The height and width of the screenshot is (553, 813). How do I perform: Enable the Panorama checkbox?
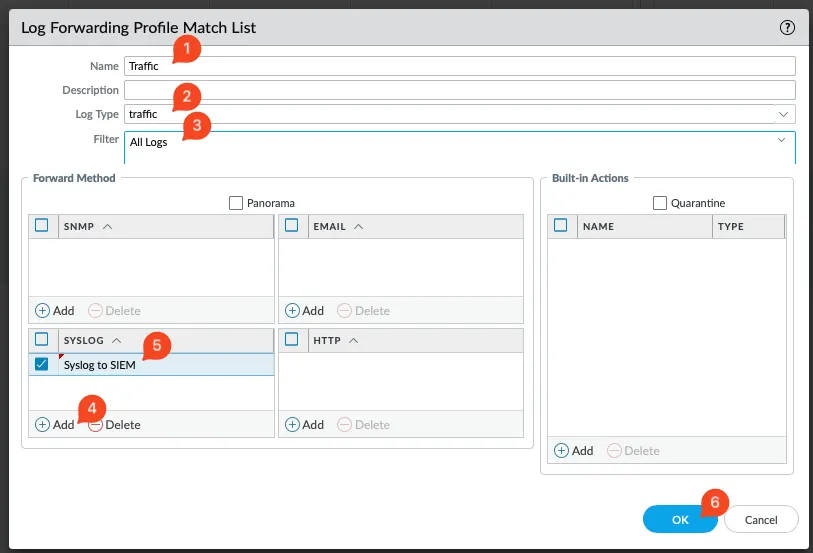pos(236,203)
